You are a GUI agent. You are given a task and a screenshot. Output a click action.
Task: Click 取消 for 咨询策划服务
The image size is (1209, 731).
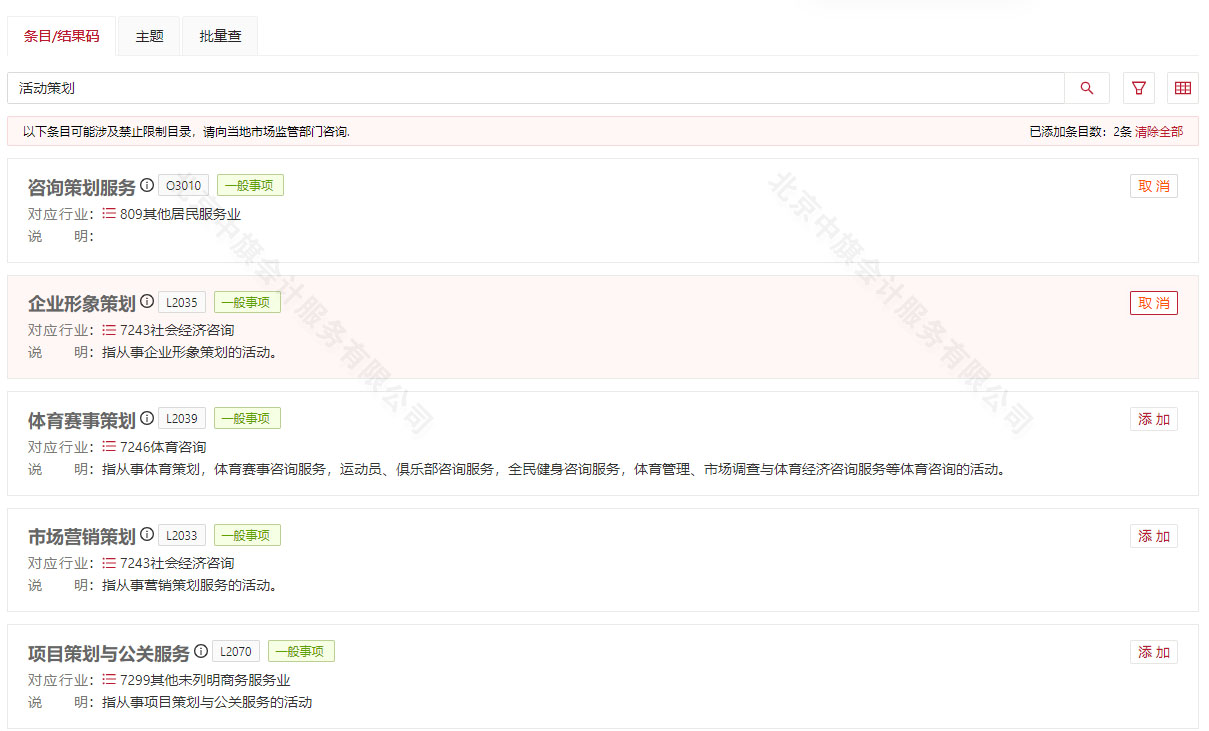pyautogui.click(x=1153, y=185)
